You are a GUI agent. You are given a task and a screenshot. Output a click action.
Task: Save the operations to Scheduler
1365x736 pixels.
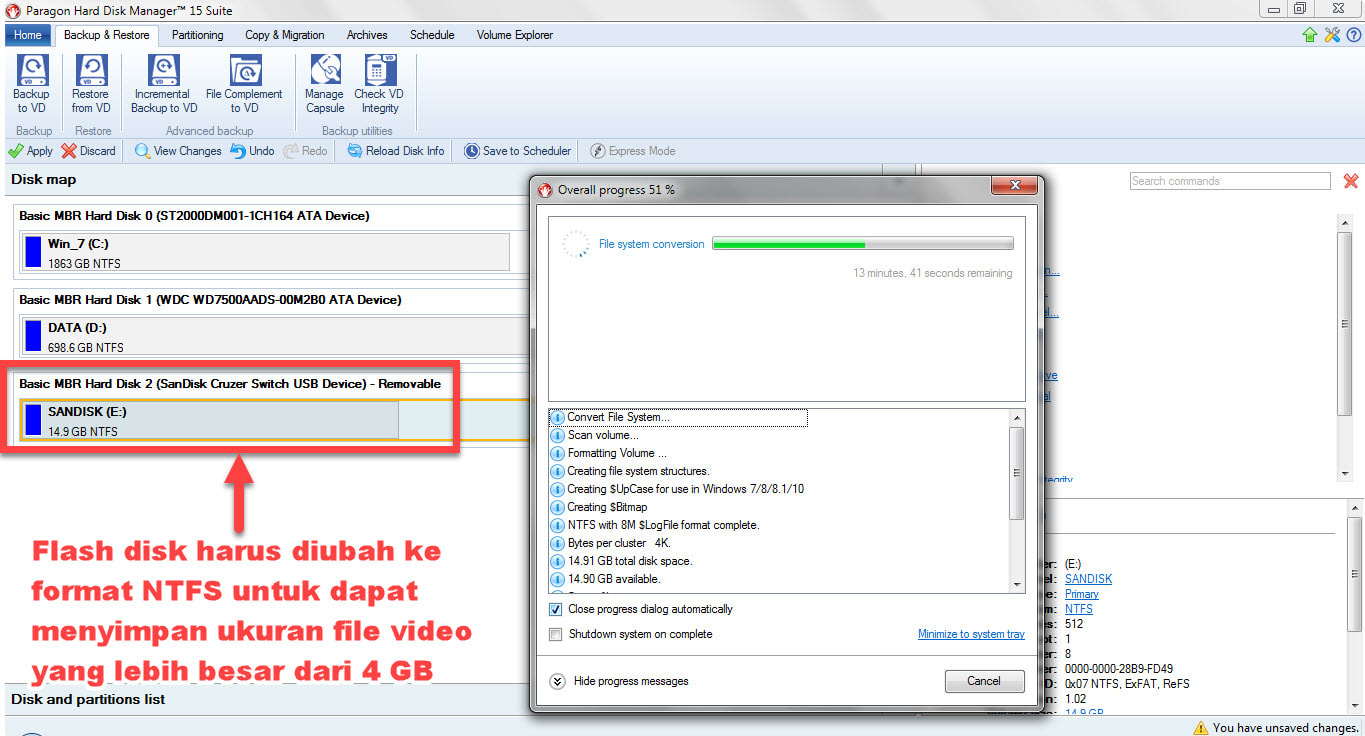[x=517, y=151]
